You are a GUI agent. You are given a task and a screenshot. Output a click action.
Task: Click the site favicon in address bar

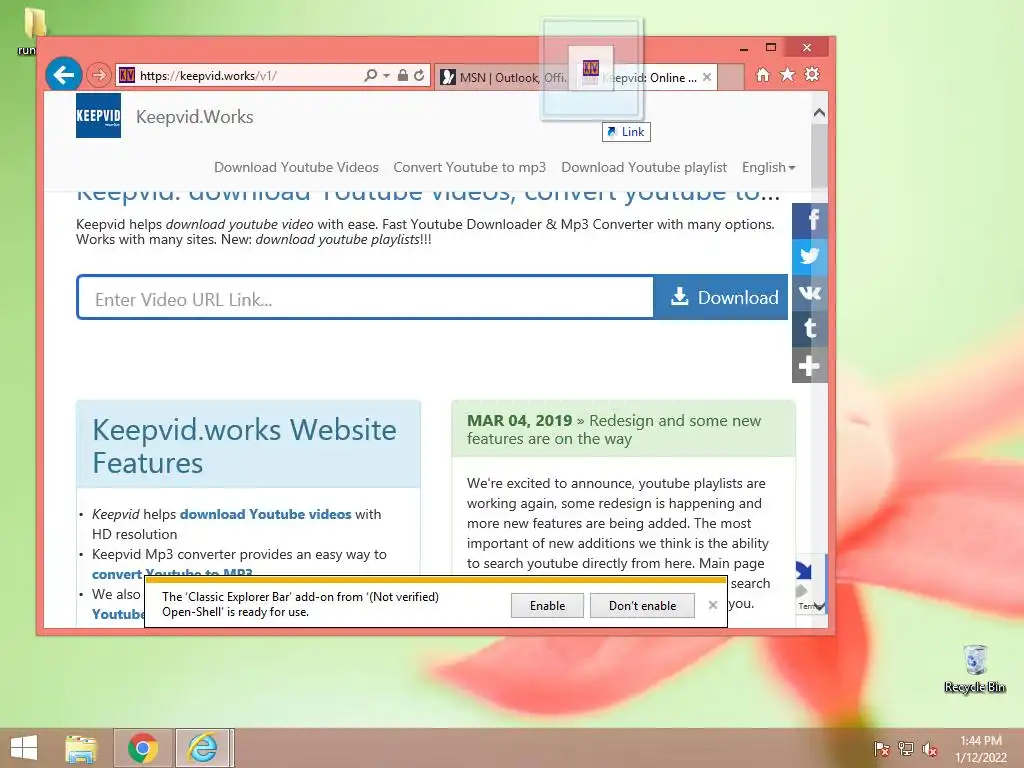point(127,75)
